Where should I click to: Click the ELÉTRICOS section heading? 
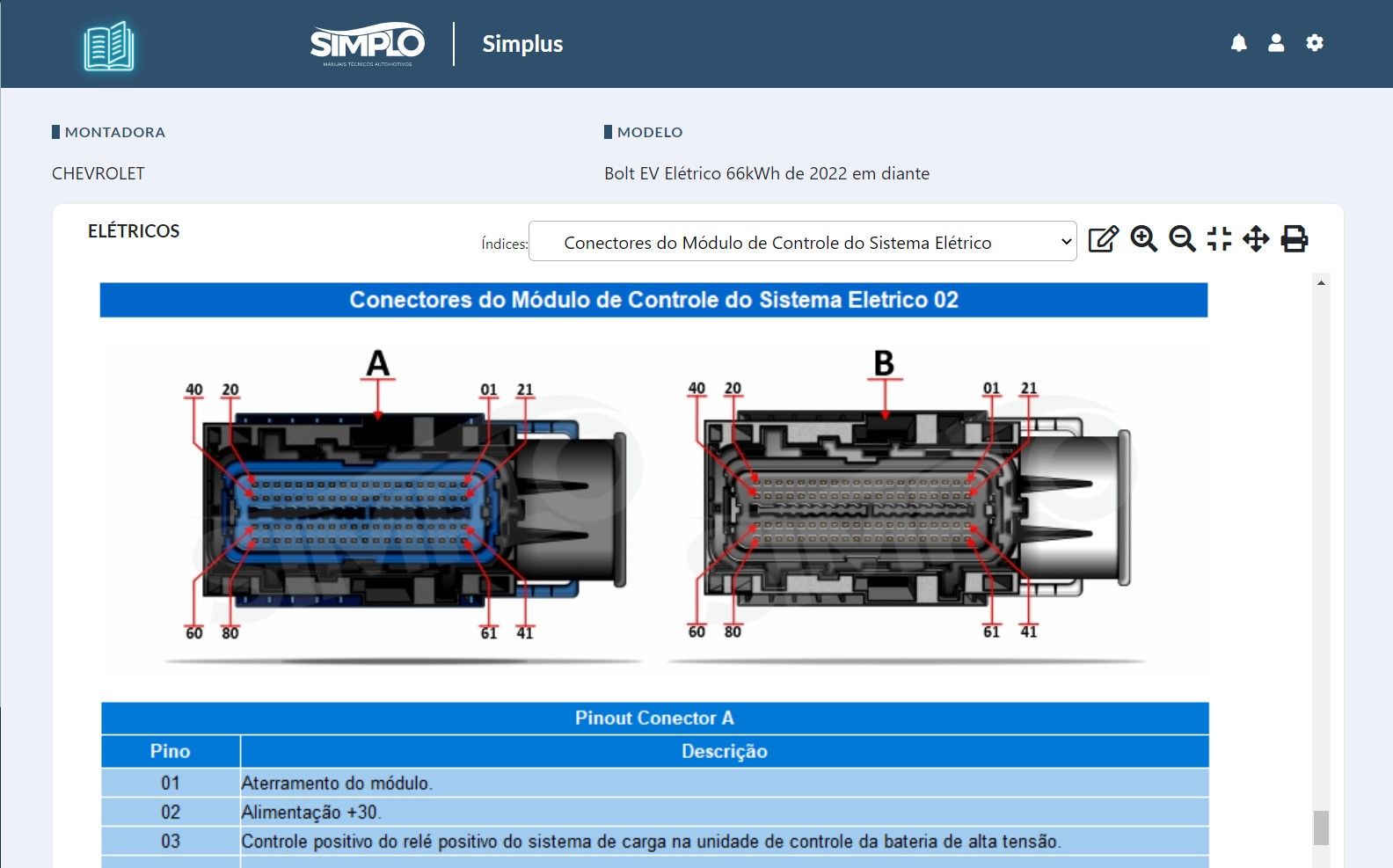(x=134, y=231)
